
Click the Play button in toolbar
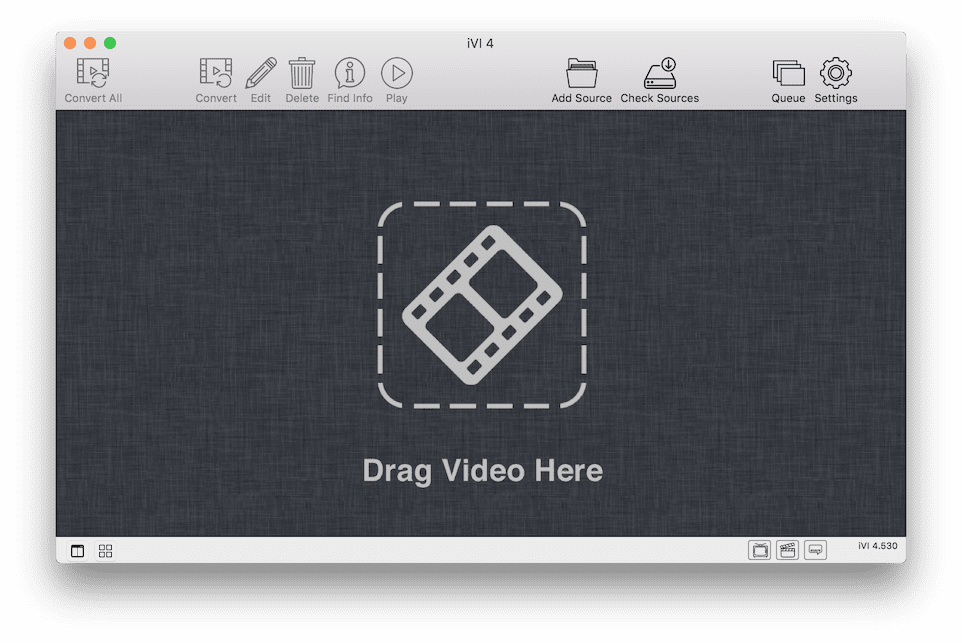click(397, 73)
